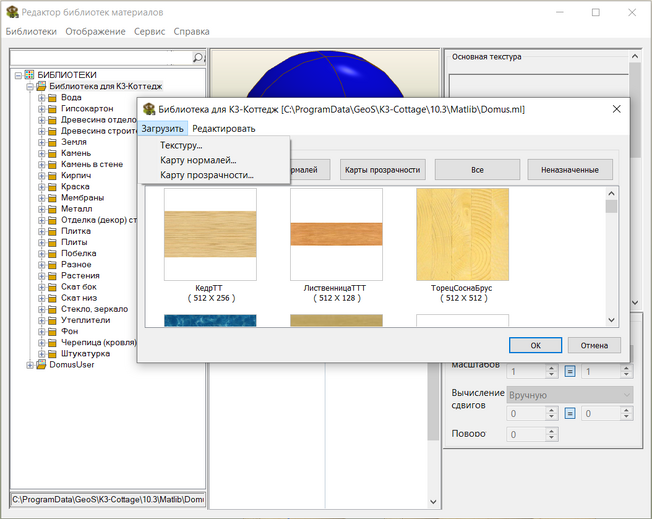652x519 pixels.
Task: Click the dialog title bar app icon
Action: pos(149,109)
